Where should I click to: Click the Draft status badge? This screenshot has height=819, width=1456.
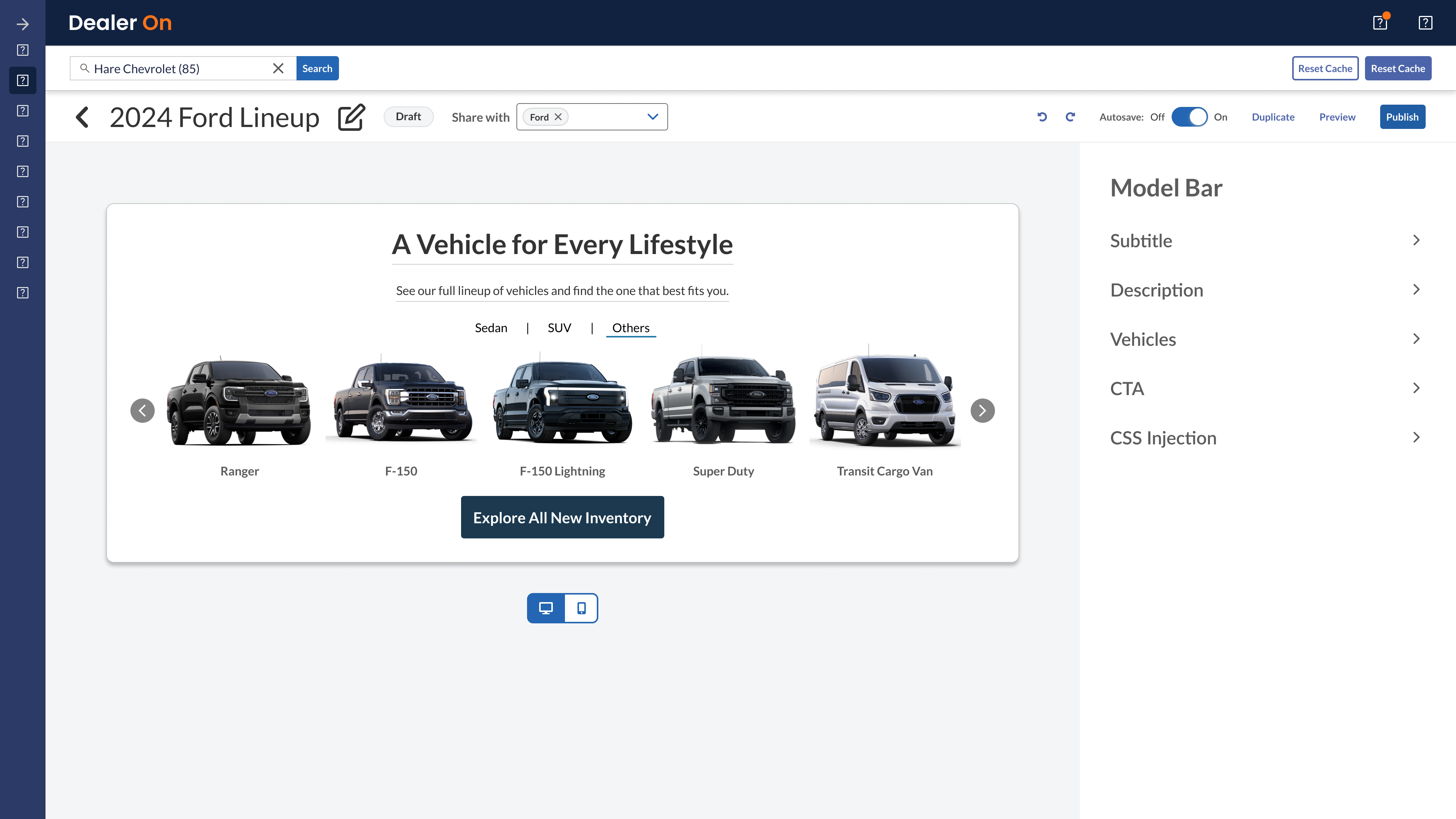(x=409, y=116)
